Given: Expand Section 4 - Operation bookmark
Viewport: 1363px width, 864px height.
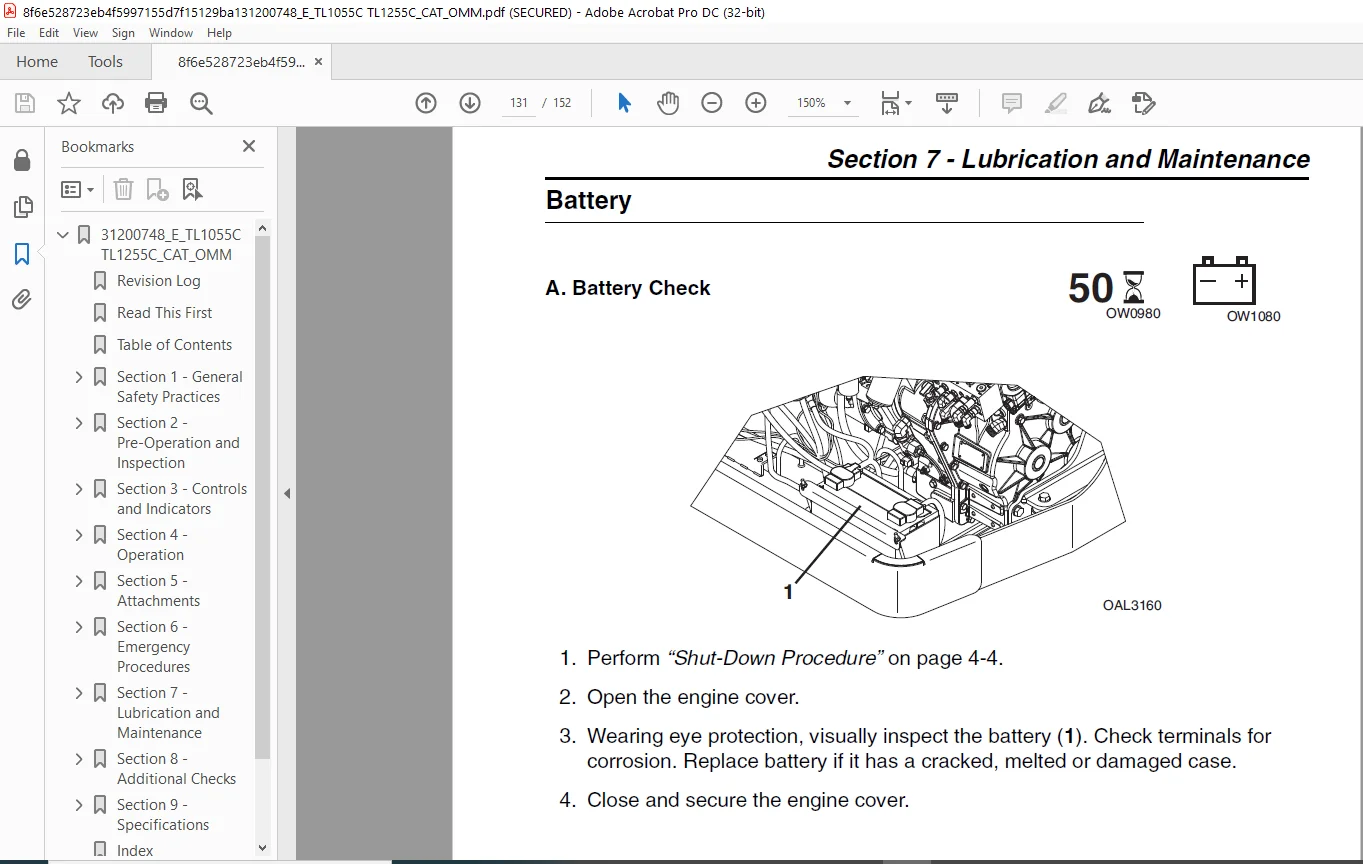Looking at the screenshot, I should pyautogui.click(x=79, y=535).
